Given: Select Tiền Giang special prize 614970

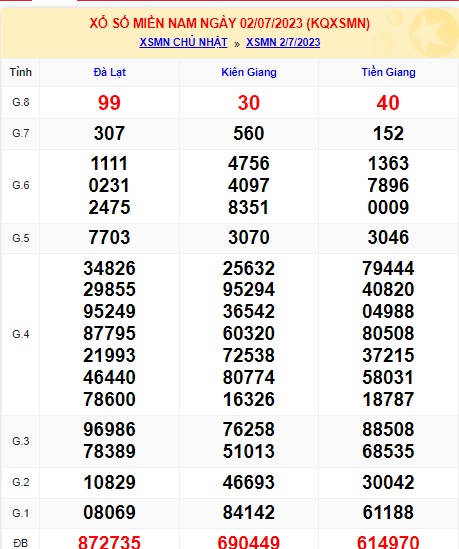Looking at the screenshot, I should pos(388,542).
